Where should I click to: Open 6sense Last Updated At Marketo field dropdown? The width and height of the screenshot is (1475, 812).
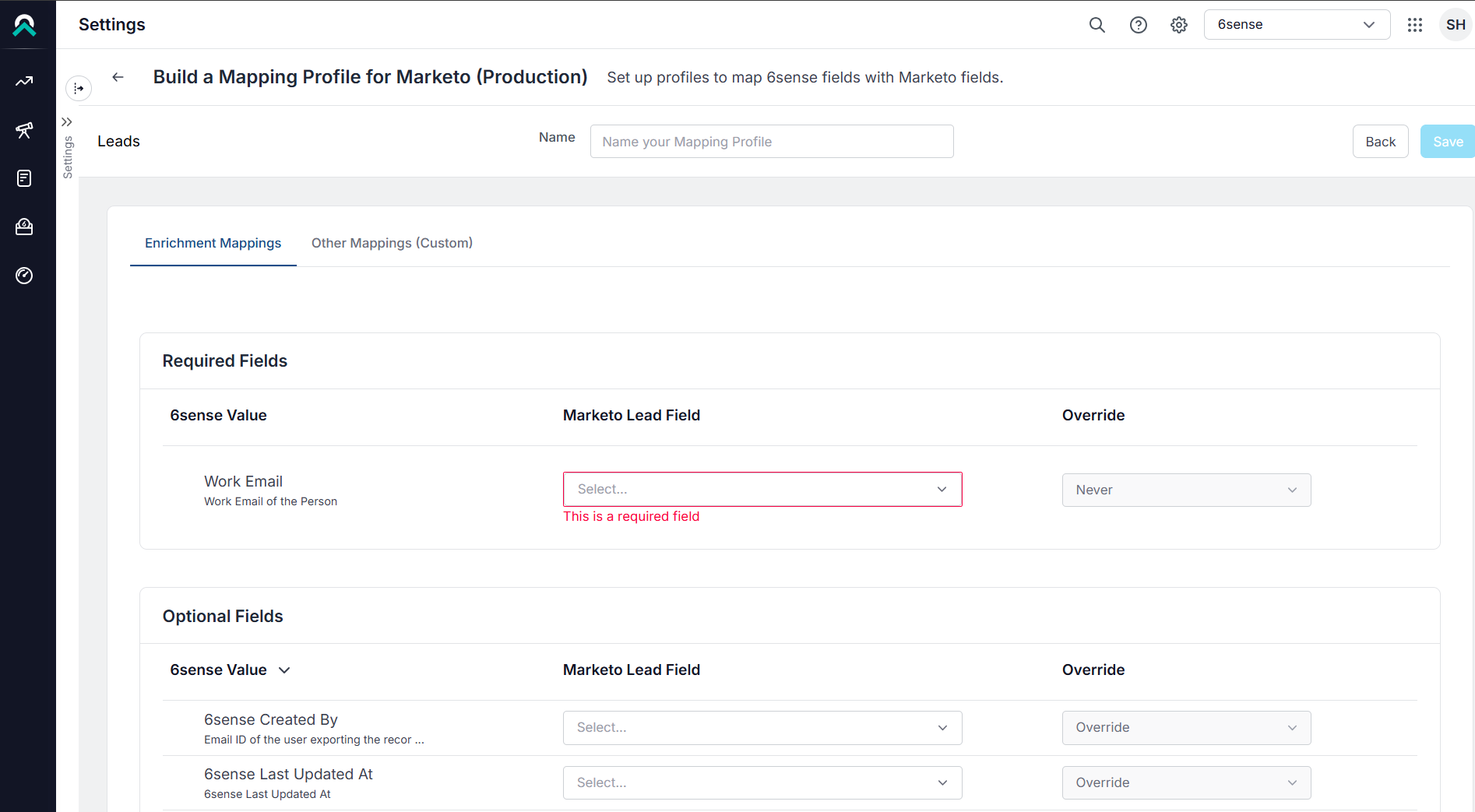point(762,782)
